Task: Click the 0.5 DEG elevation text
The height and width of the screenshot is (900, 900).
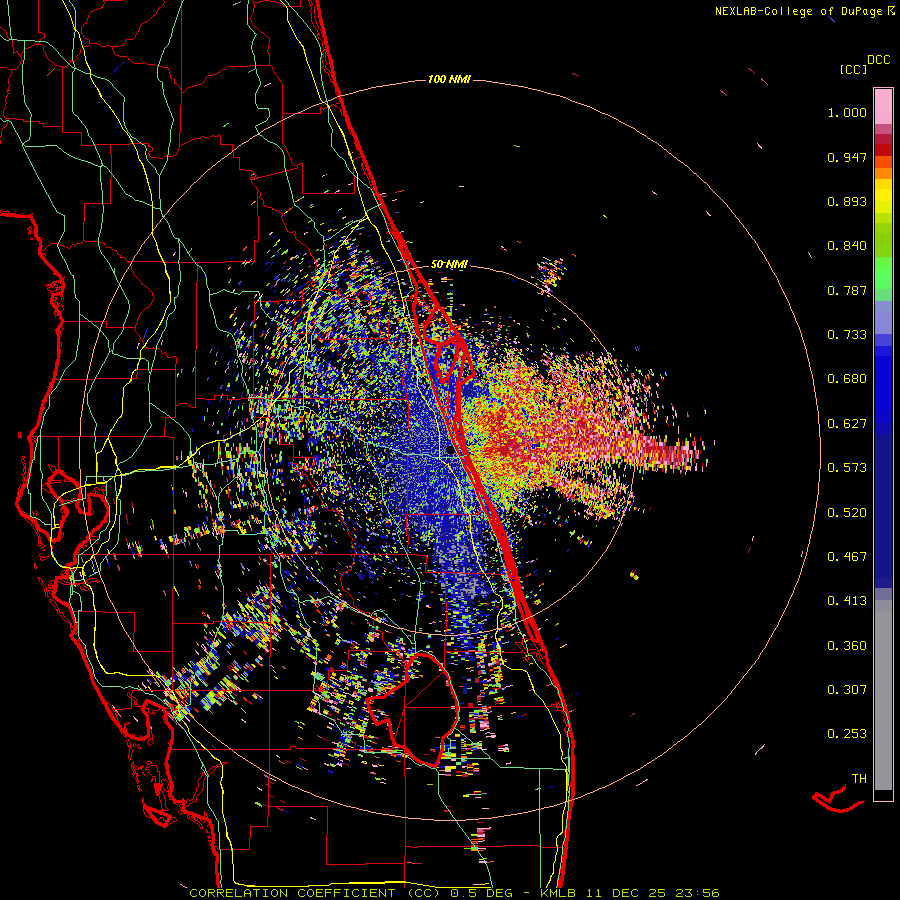Action: click(480, 893)
